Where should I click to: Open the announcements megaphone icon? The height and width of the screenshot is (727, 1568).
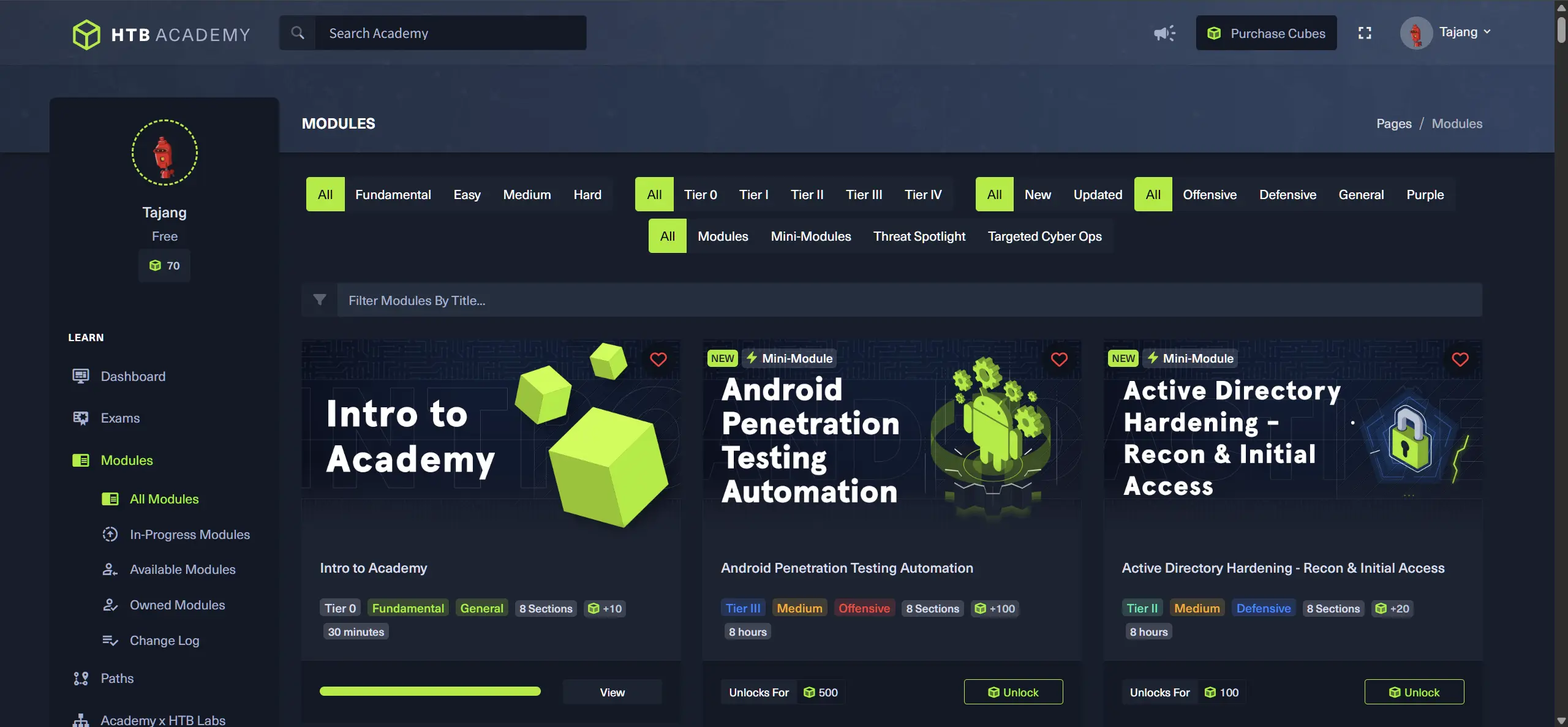coord(1164,33)
